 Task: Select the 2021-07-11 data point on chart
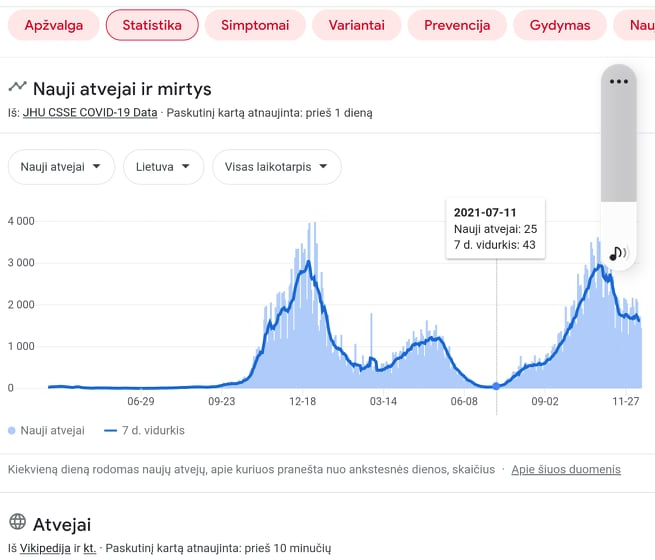tap(496, 386)
